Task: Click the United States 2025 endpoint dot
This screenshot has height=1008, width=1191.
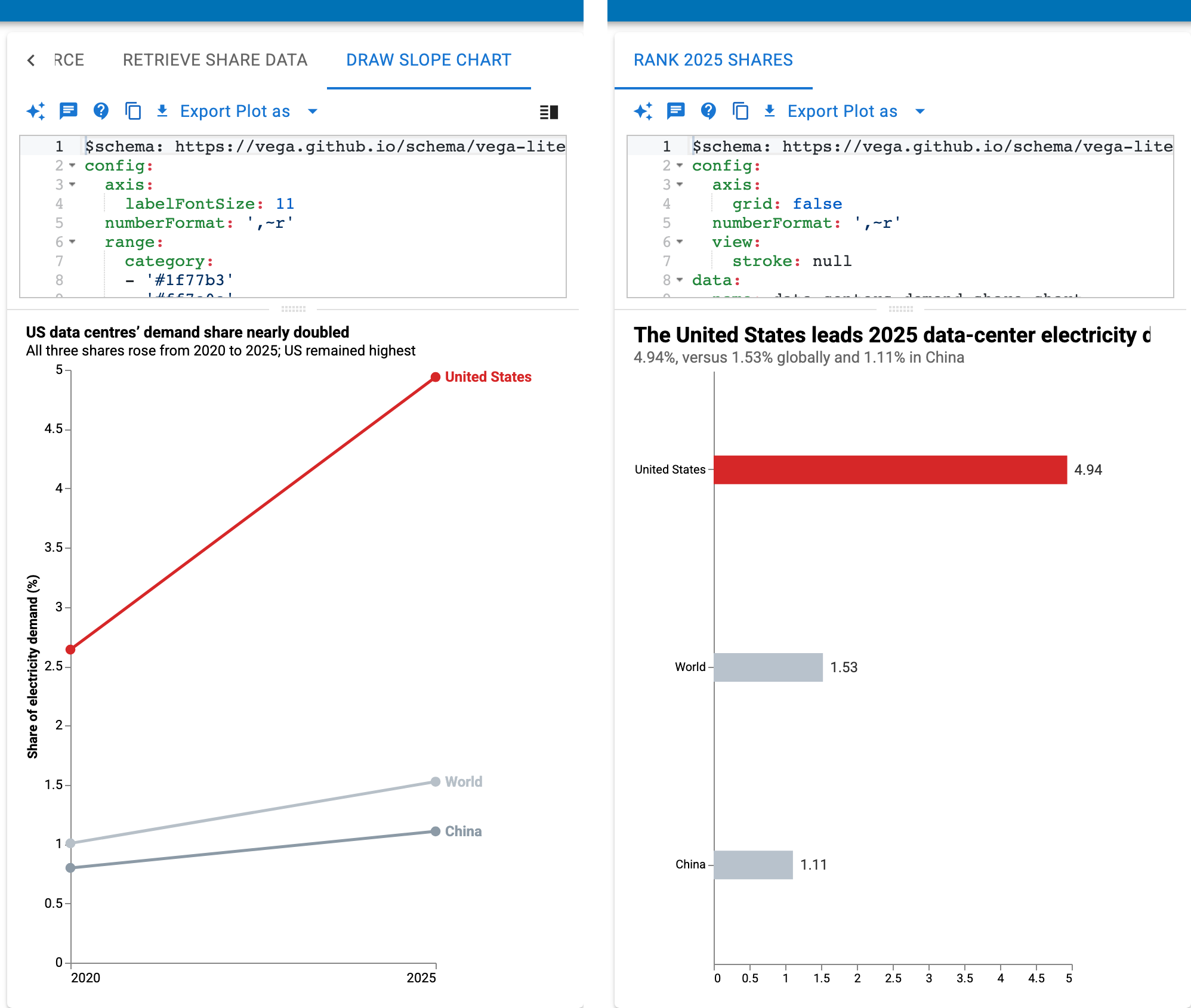Action: tap(436, 377)
